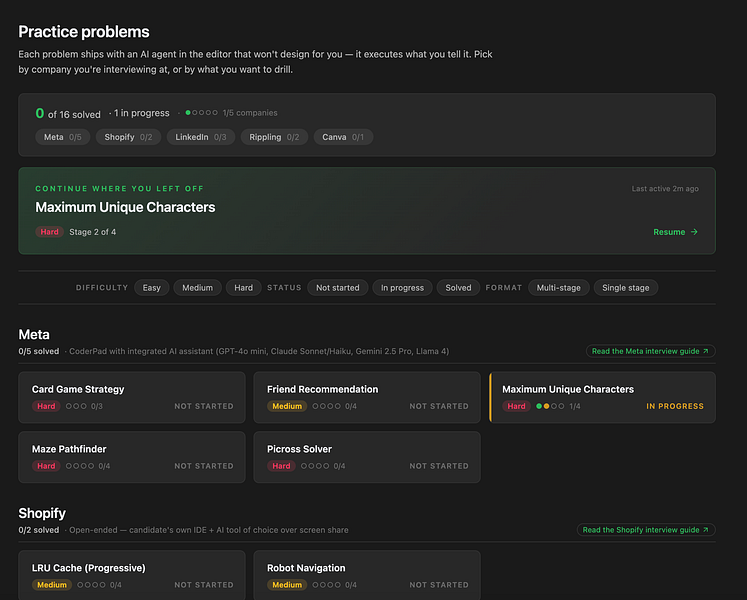Click the 'Stage 2 of 4' text
The height and width of the screenshot is (600, 747).
92,232
